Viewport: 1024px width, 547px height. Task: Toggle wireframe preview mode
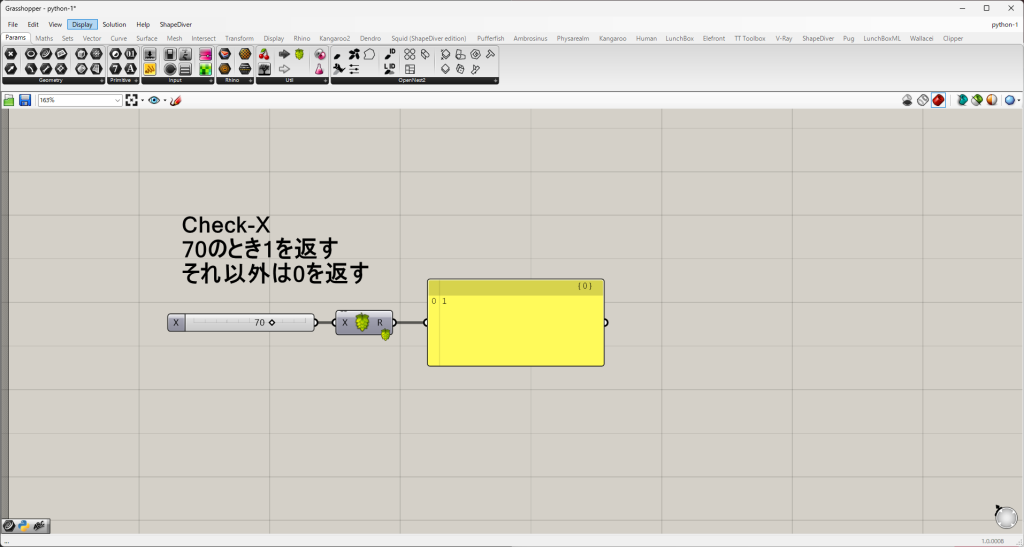[x=923, y=100]
